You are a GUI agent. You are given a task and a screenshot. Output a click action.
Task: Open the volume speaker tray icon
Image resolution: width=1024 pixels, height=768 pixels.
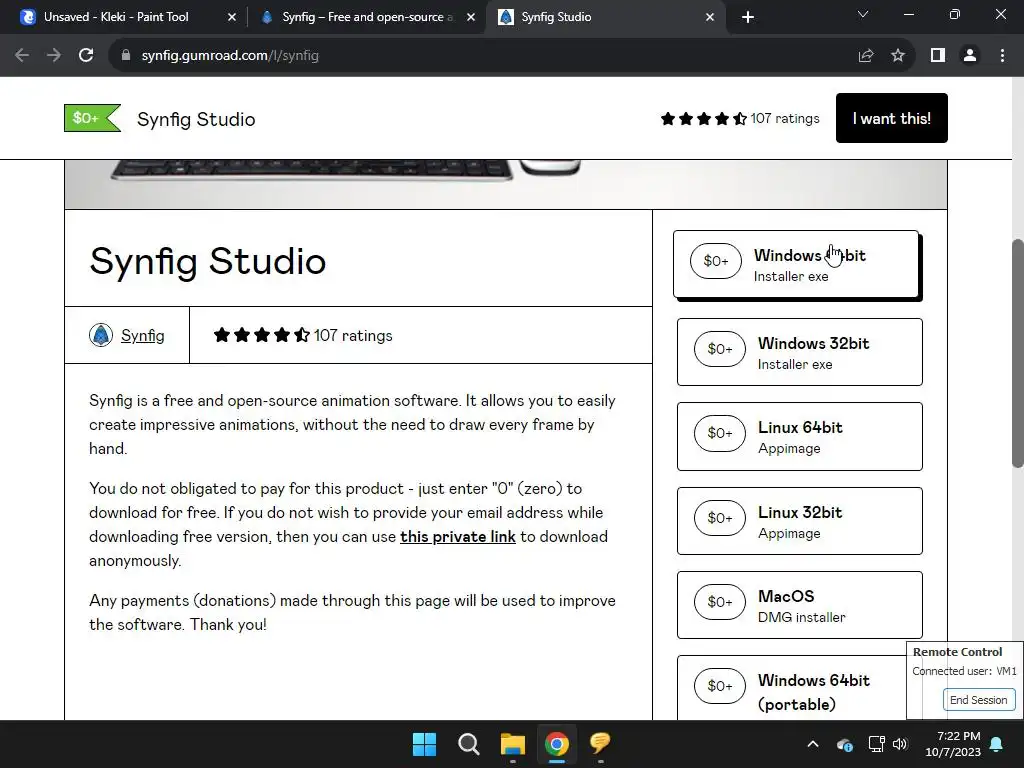[x=901, y=744]
